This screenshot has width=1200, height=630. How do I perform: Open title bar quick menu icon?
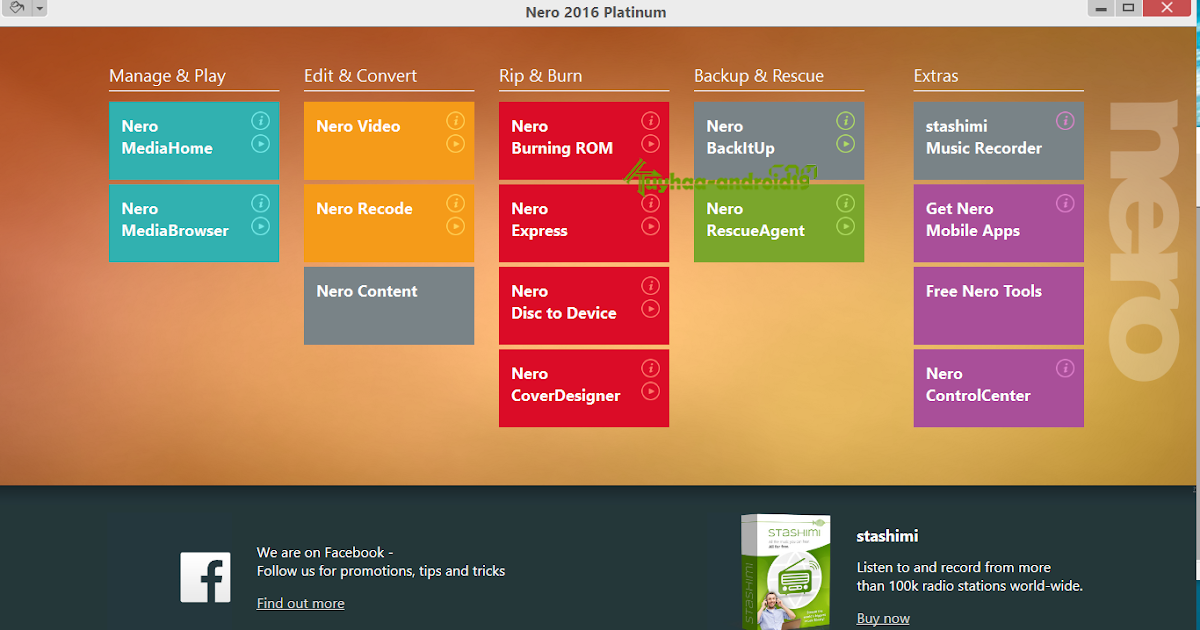point(16,8)
